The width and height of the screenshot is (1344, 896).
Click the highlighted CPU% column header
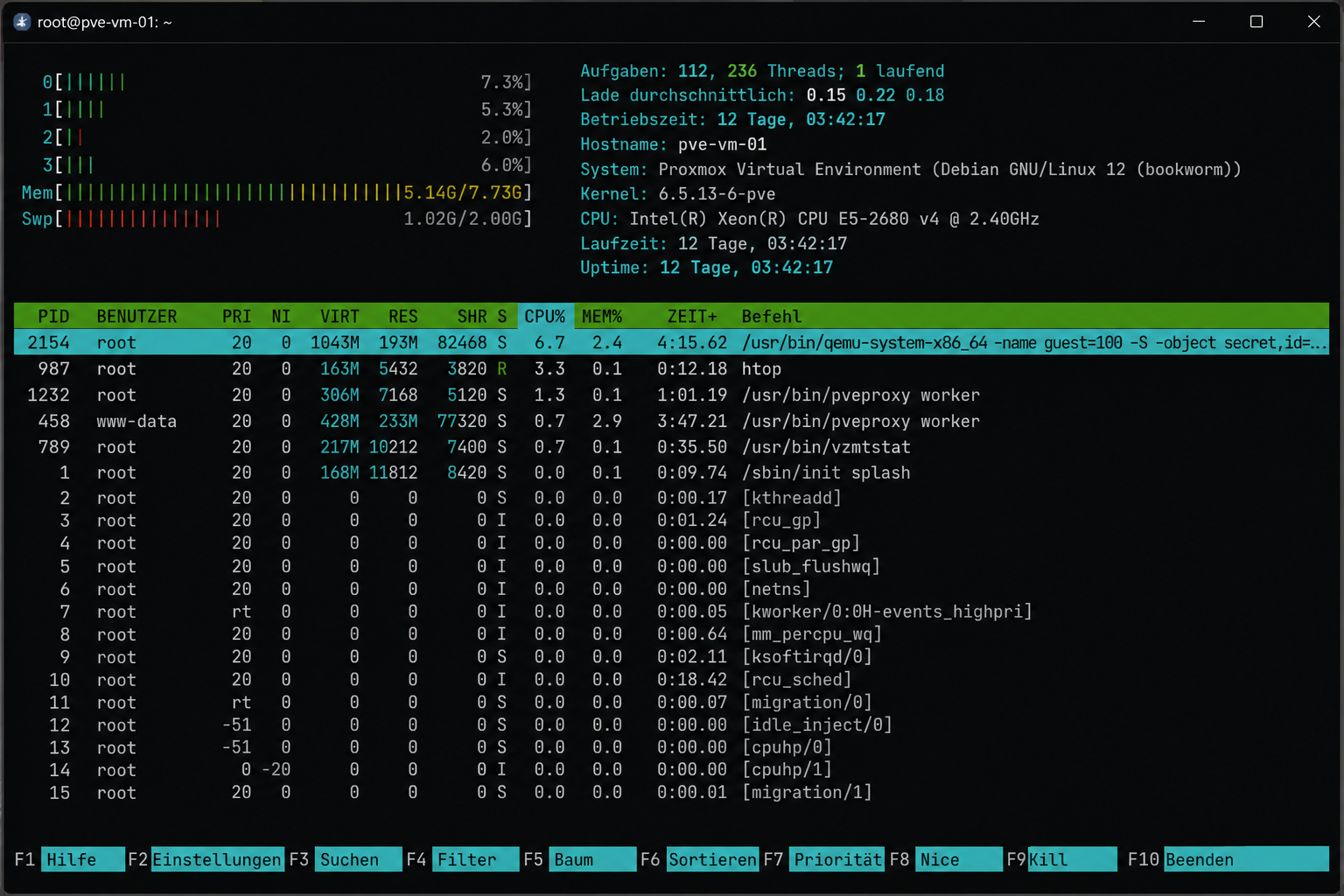[545, 316]
